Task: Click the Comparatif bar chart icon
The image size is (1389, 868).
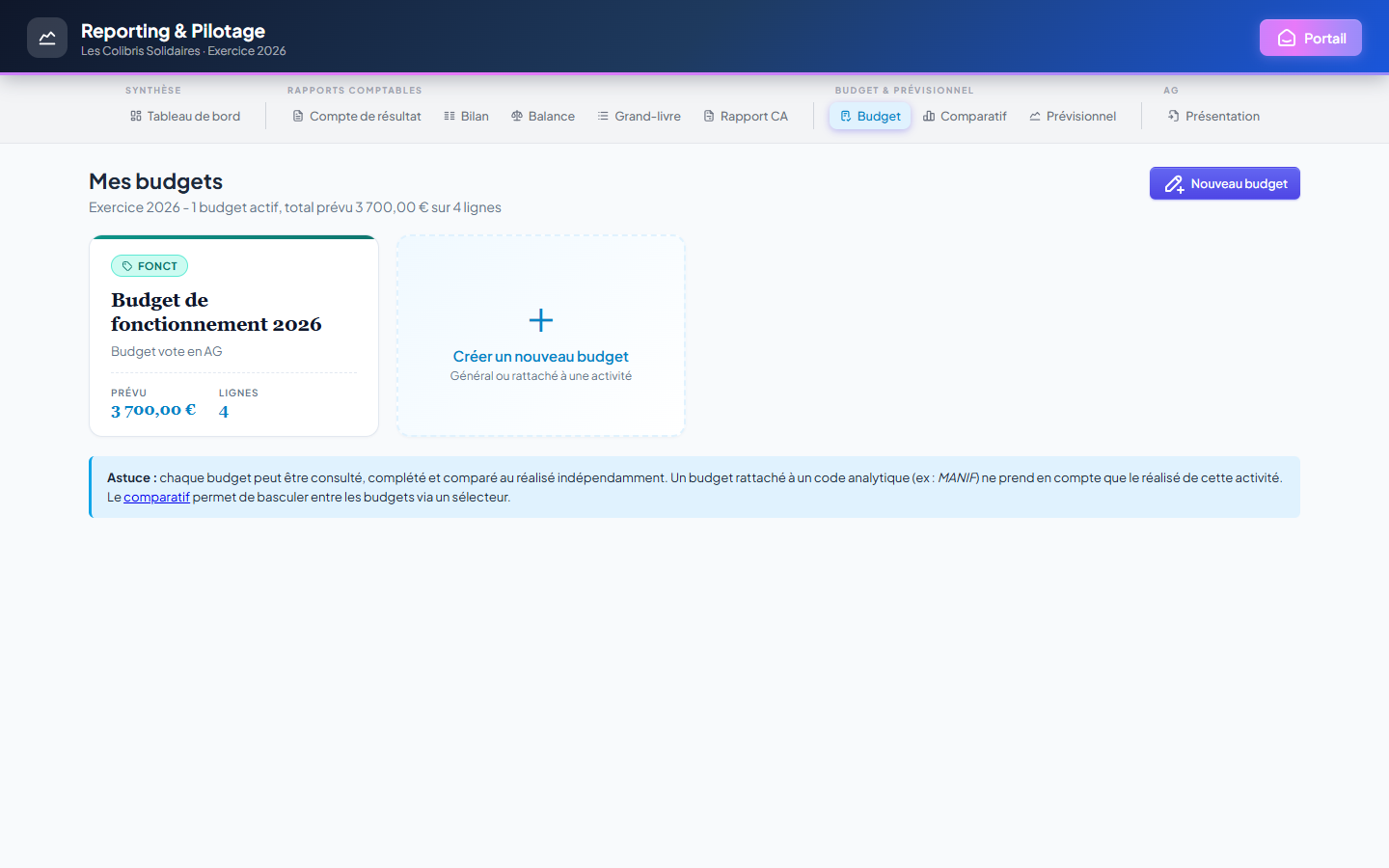Action: tap(929, 116)
